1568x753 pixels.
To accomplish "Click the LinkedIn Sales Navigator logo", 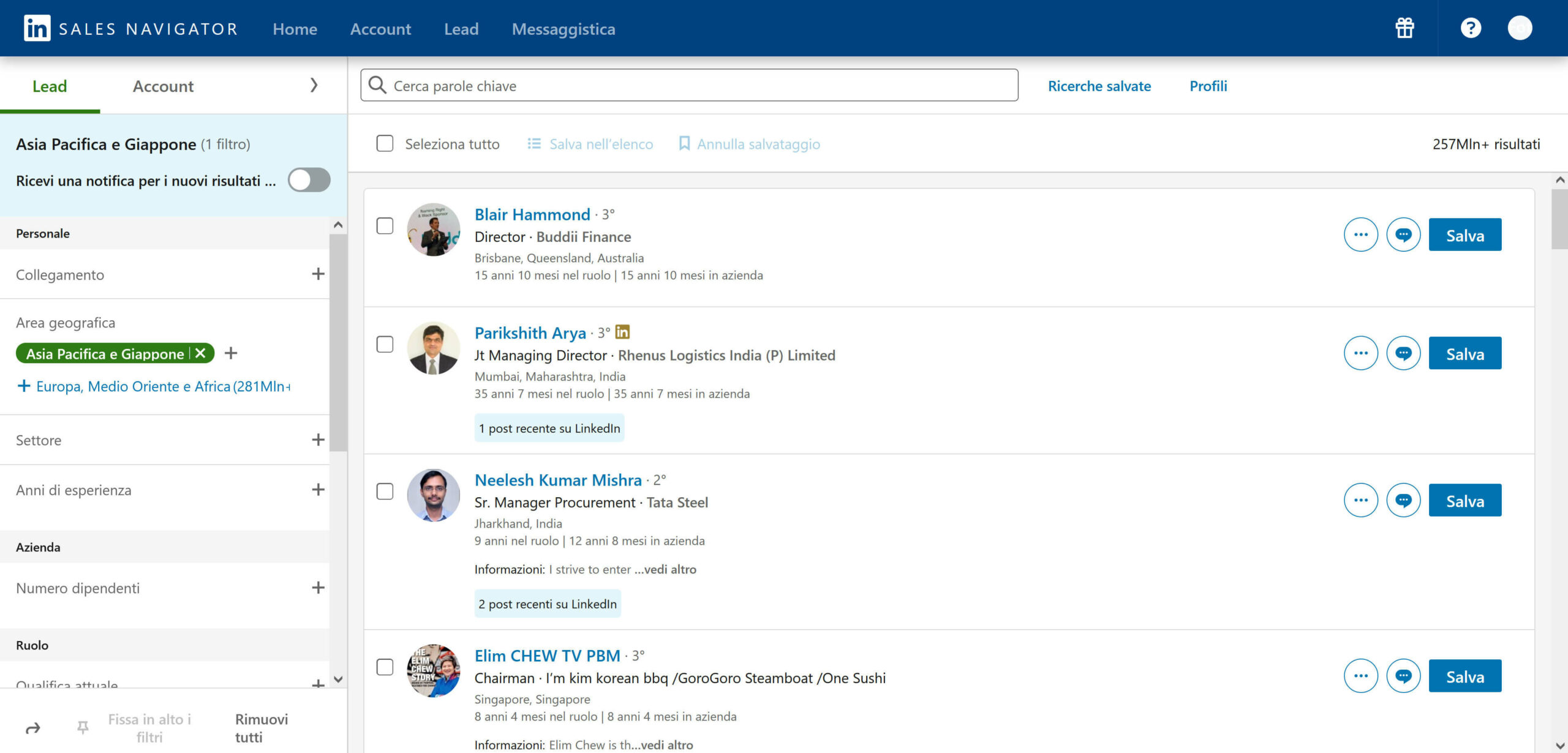I will (131, 28).
